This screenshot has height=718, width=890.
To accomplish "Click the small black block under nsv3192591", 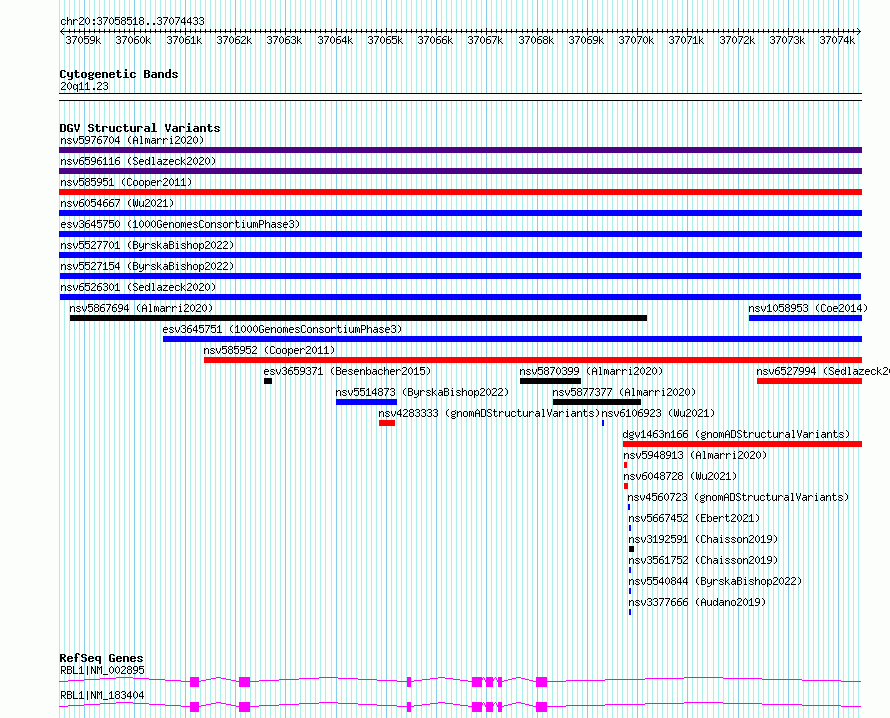I will 631,549.
